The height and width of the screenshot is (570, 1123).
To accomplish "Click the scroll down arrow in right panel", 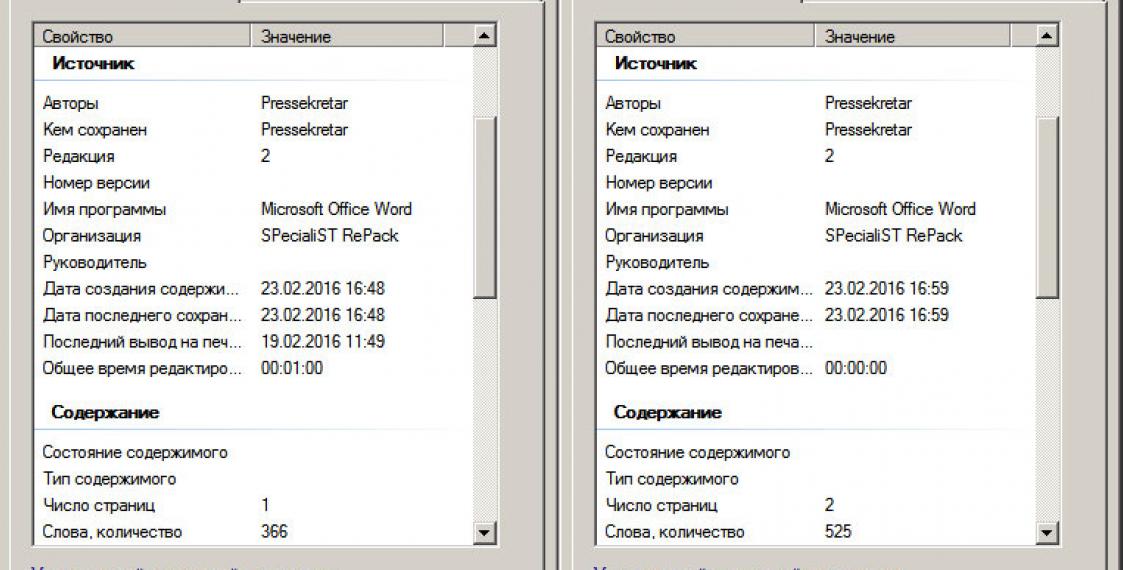I will [1047, 533].
